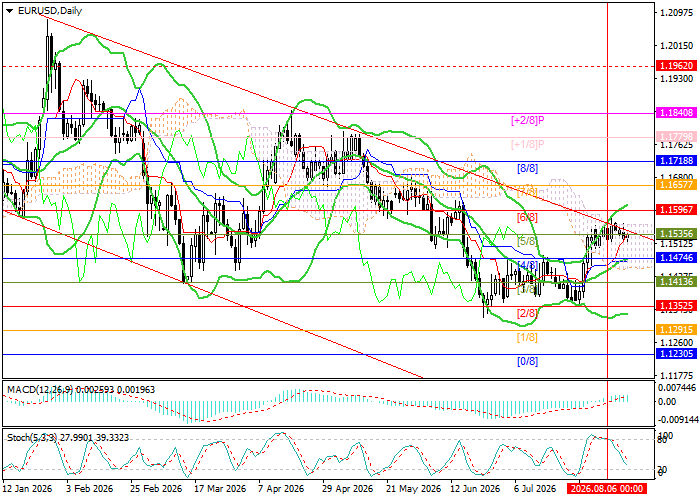This screenshot has height=500, width=700.
Task: Select the [+1/8]P Murrey level label
Action: pyautogui.click(x=528, y=144)
